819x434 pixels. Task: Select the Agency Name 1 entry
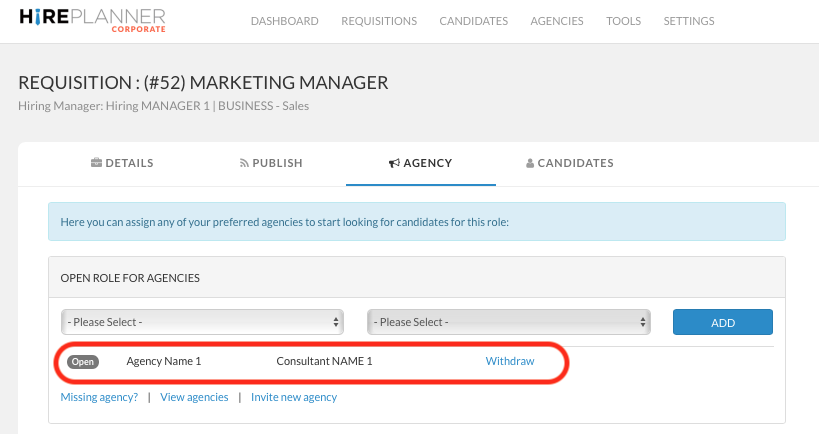tap(164, 361)
